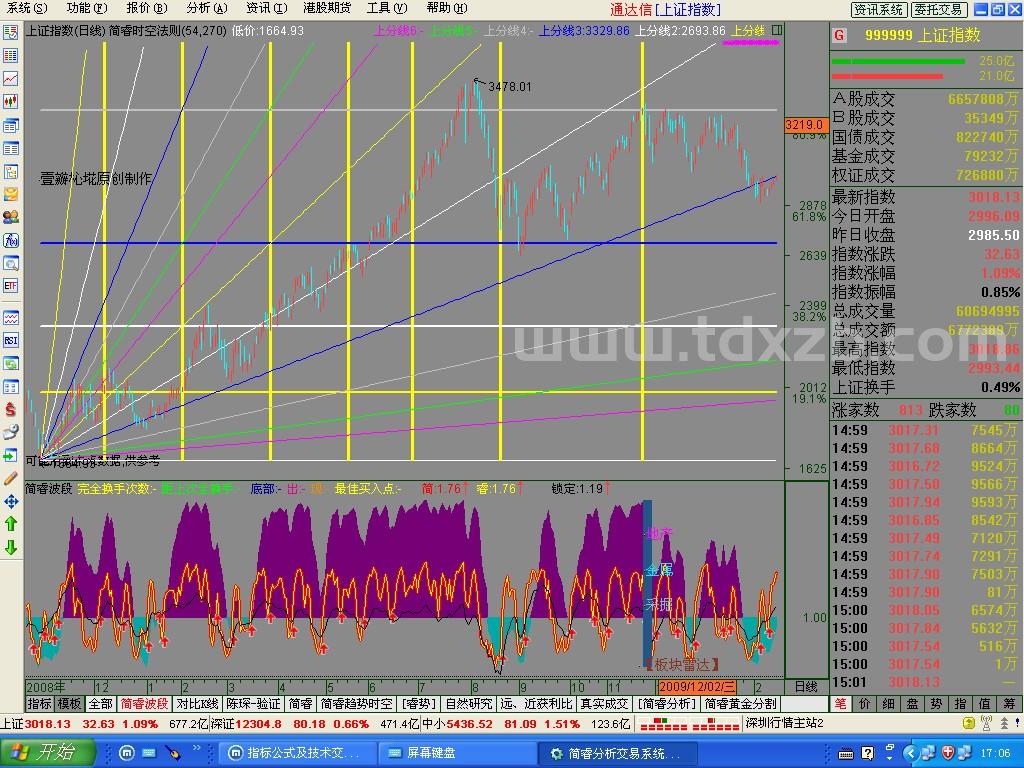Toggle the small window icon beside 上分线
The width and height of the screenshot is (1024, 768).
[x=776, y=30]
